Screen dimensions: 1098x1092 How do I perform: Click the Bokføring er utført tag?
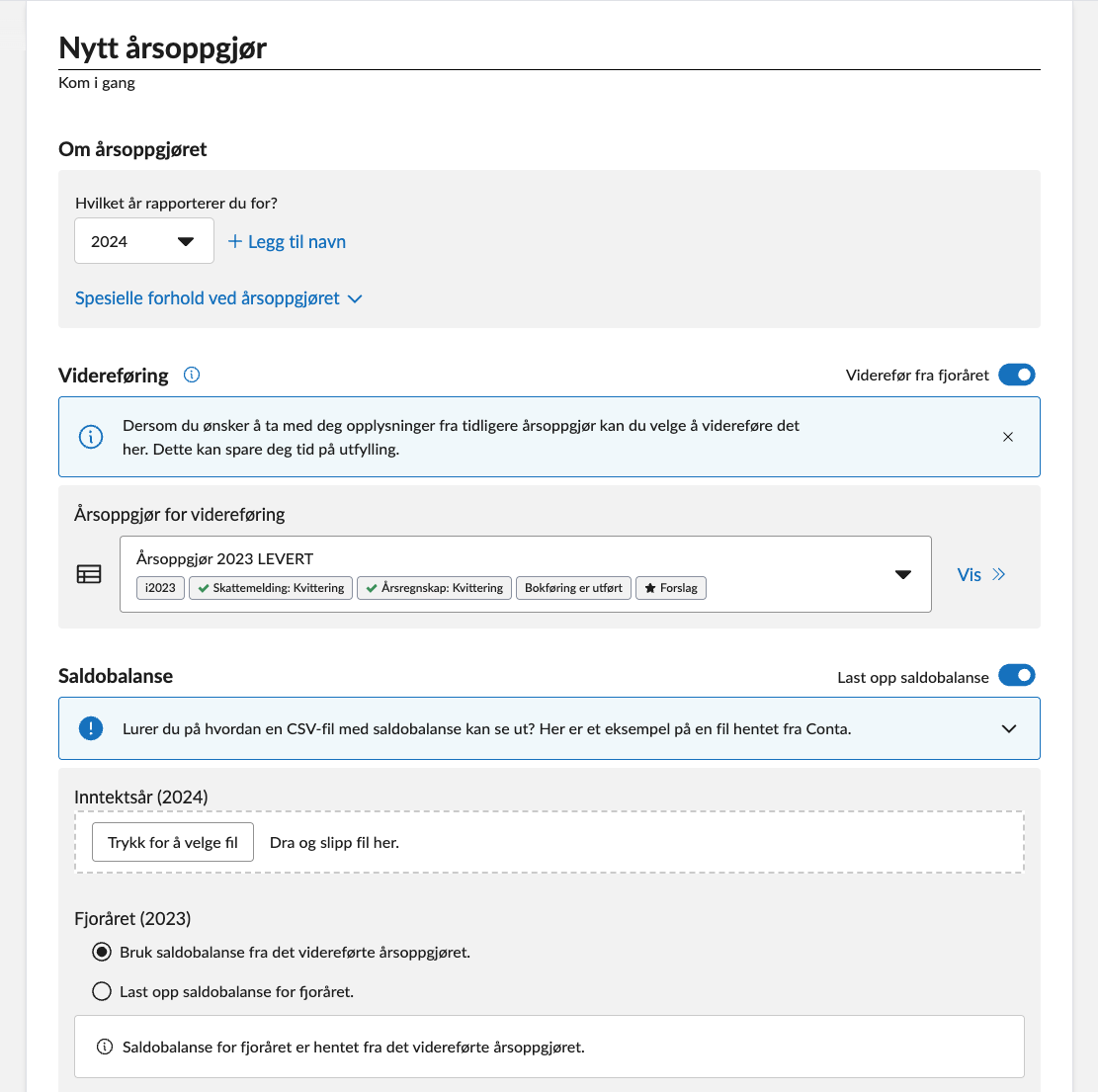click(x=573, y=588)
